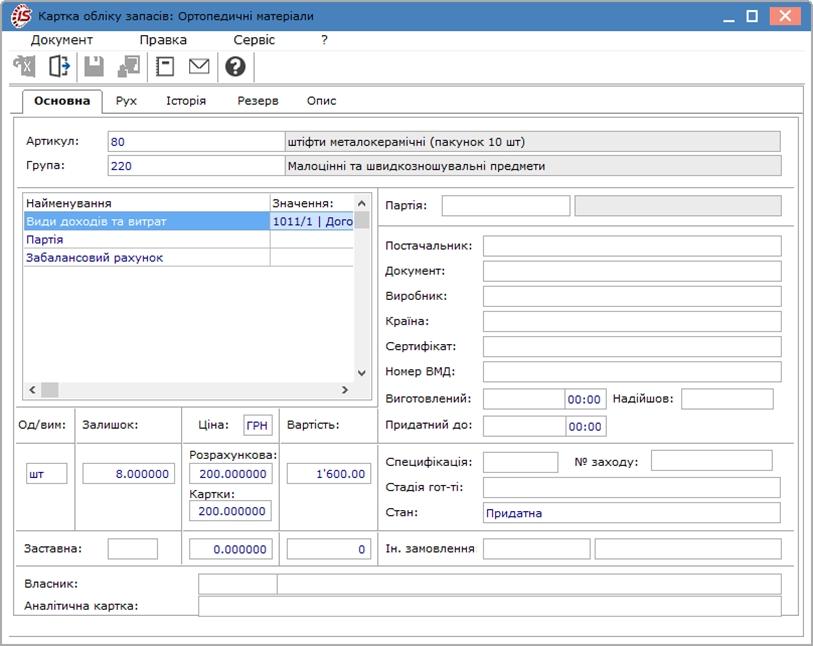Click the Постачальник field

pyautogui.click(x=632, y=246)
